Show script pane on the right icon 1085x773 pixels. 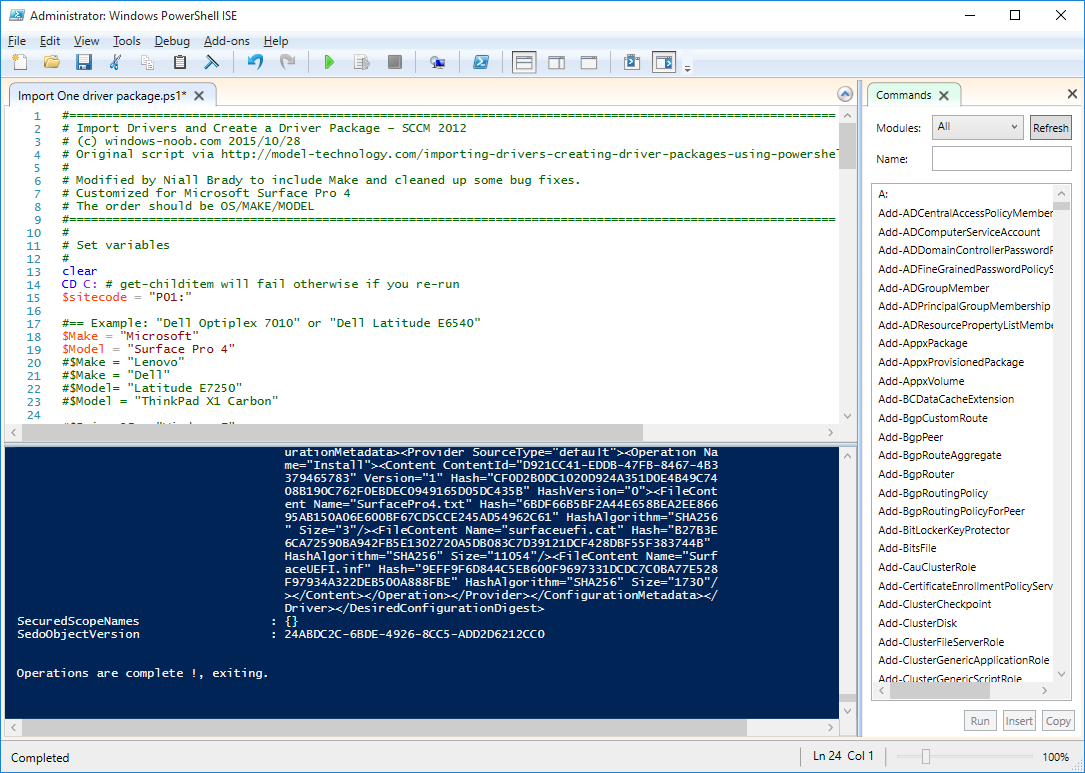tap(556, 62)
